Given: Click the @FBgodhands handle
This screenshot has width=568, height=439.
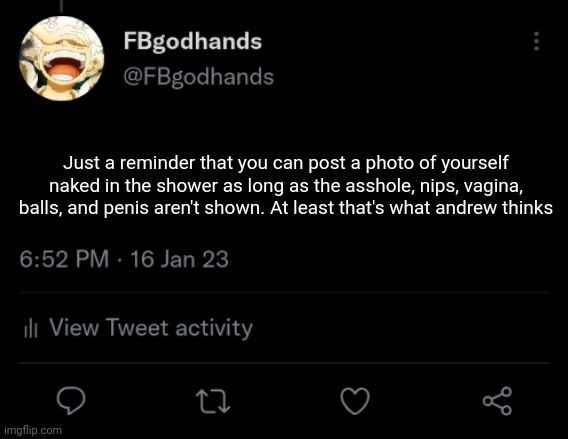Looking at the screenshot, I should click(x=199, y=78).
